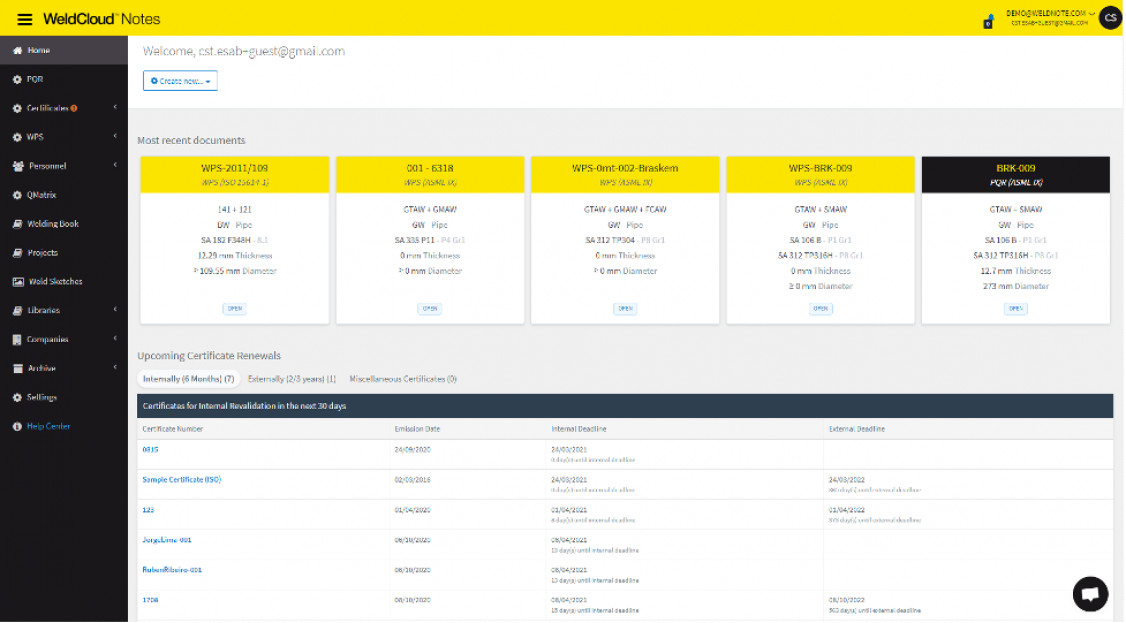This screenshot has width=1126, height=623.
Task: Click the QMatrix sidebar icon
Action: (x=17, y=195)
